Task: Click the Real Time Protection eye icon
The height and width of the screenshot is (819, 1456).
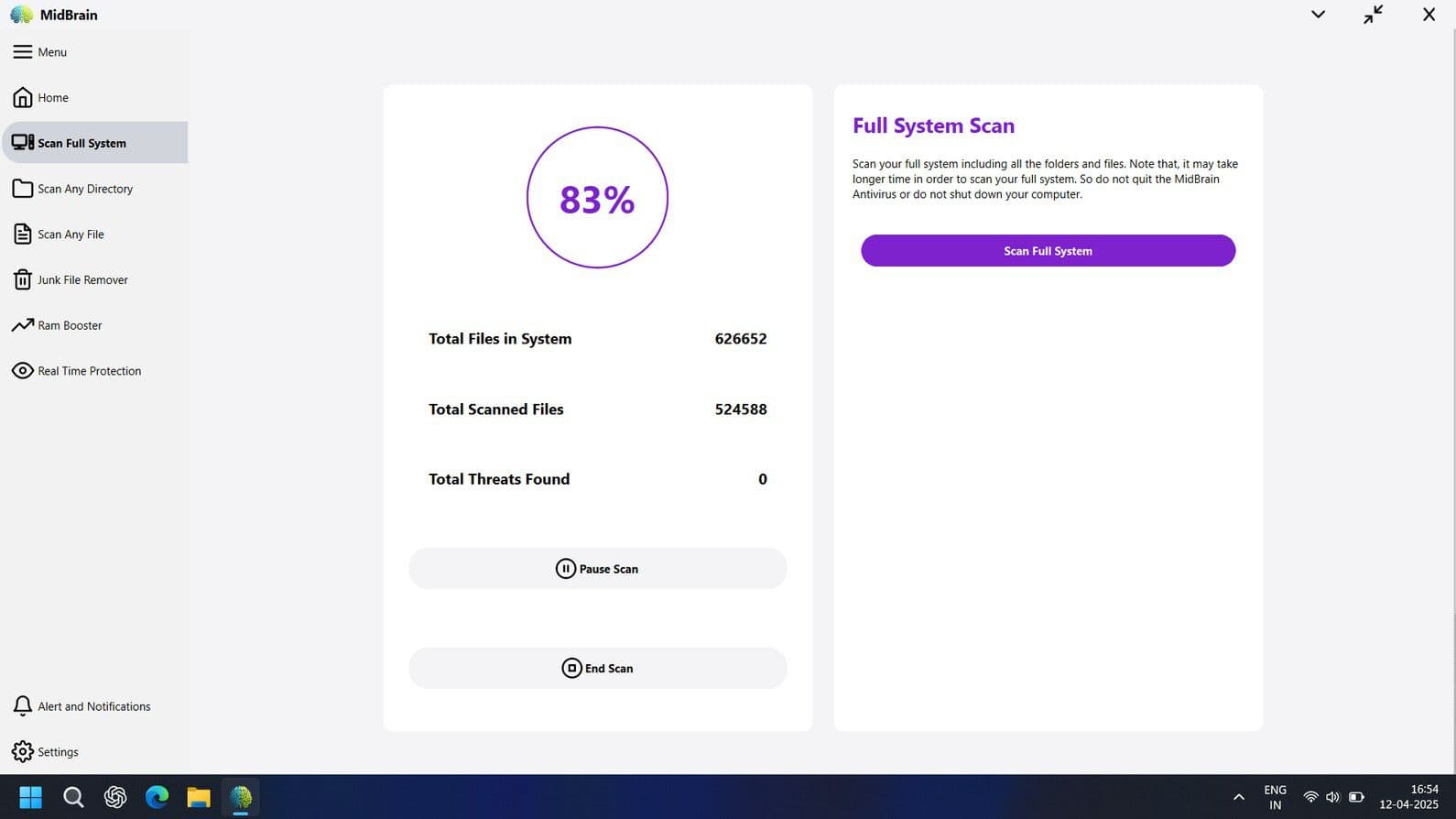Action: tap(23, 371)
